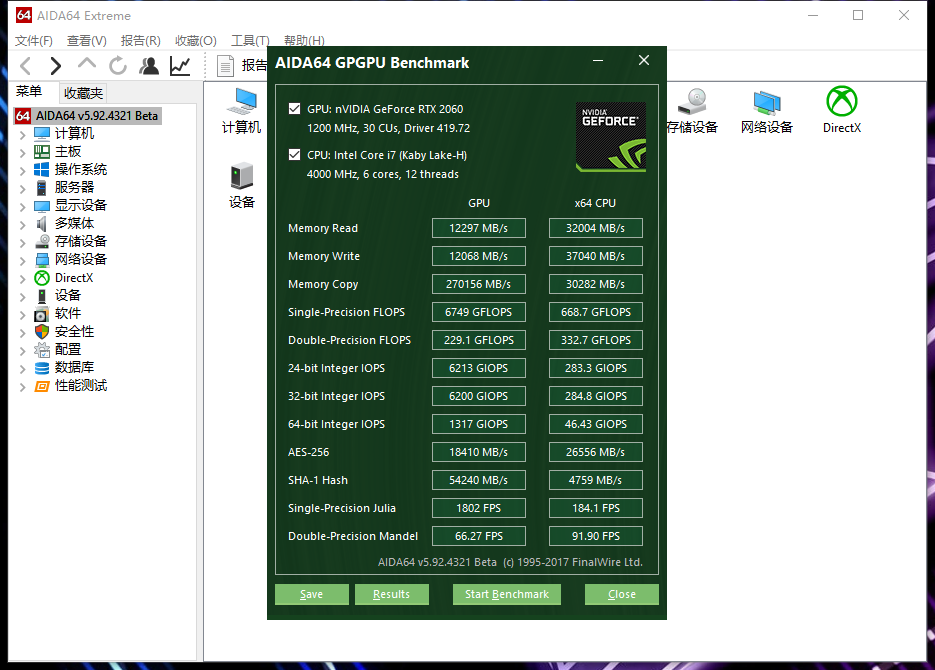Close GPGPU Benchmark dialog with X
This screenshot has width=935, height=670.
pos(644,60)
